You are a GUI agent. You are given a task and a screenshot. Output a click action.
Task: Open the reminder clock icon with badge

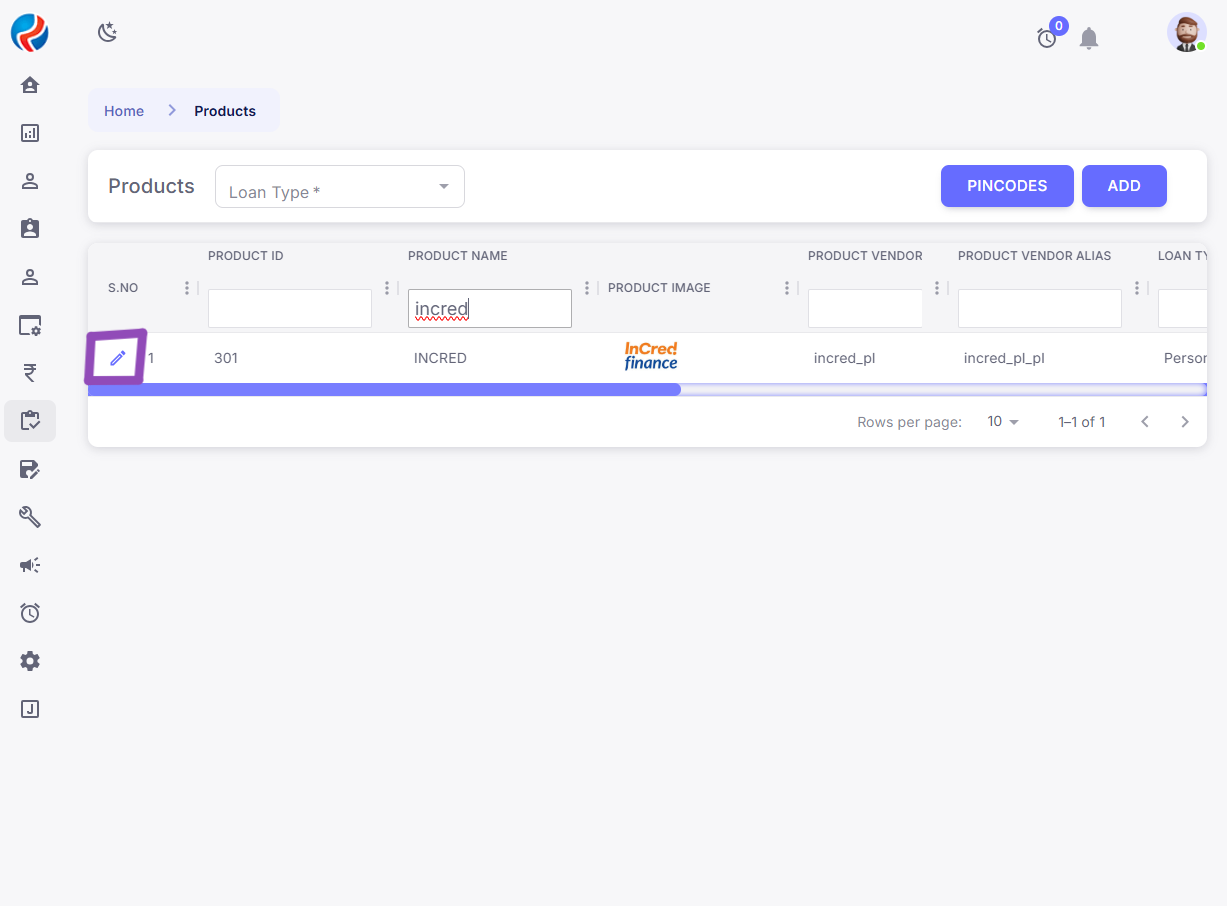click(1047, 38)
